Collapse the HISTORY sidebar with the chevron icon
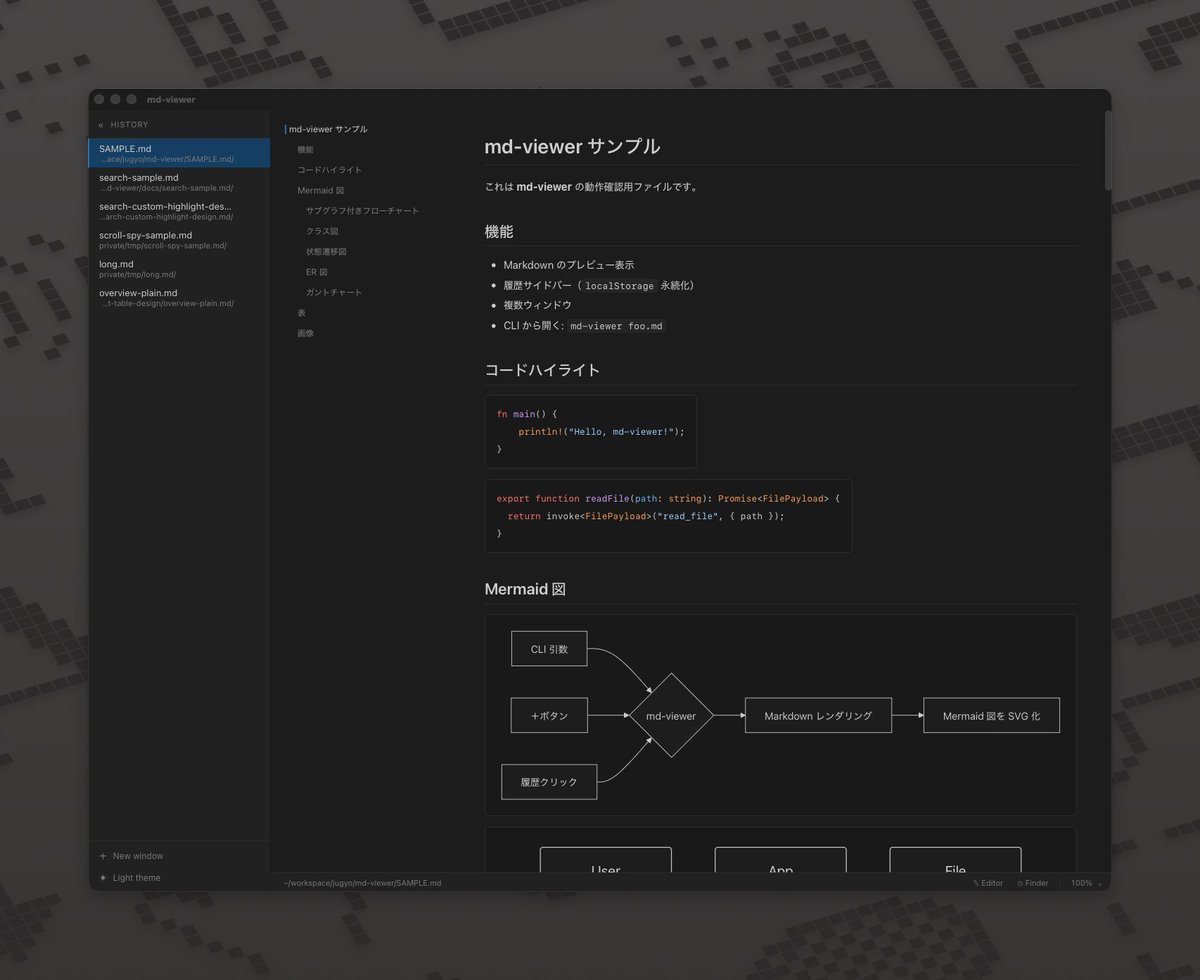 (101, 125)
